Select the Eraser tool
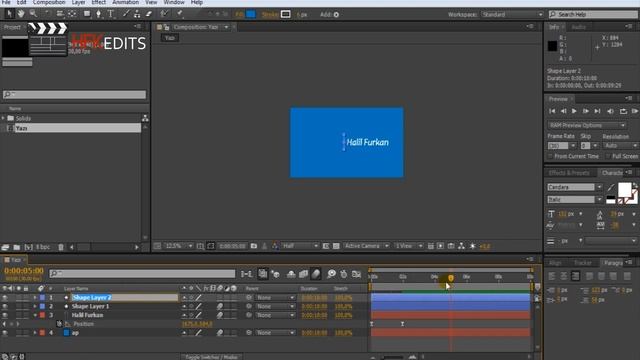The width and height of the screenshot is (640, 360). point(149,14)
